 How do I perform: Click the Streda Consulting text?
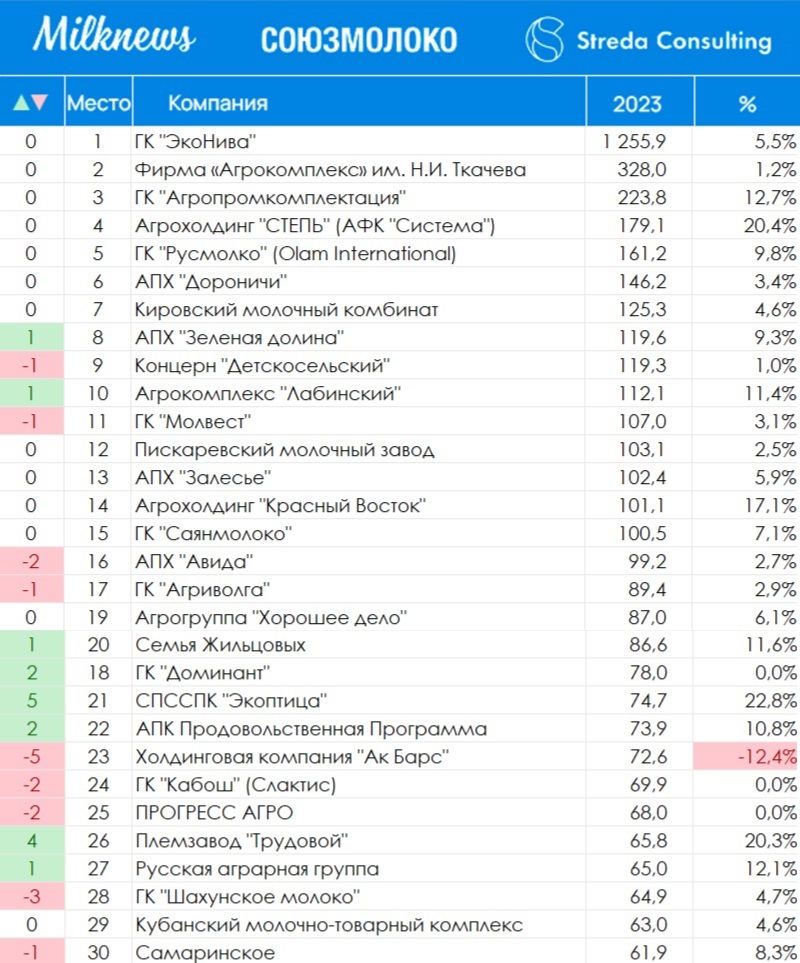pyautogui.click(x=674, y=41)
